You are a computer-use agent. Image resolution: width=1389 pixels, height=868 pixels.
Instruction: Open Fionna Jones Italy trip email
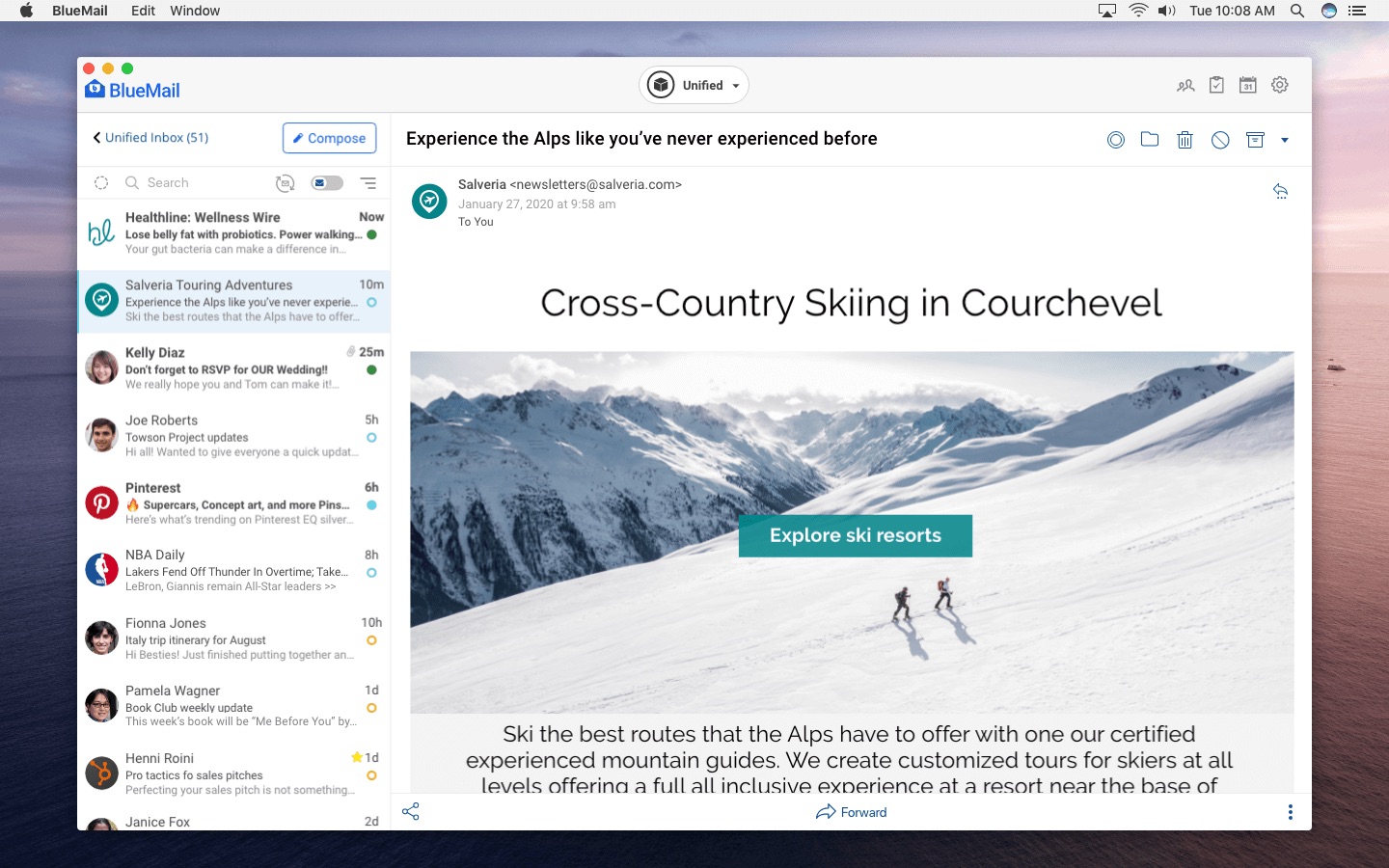coord(234,638)
